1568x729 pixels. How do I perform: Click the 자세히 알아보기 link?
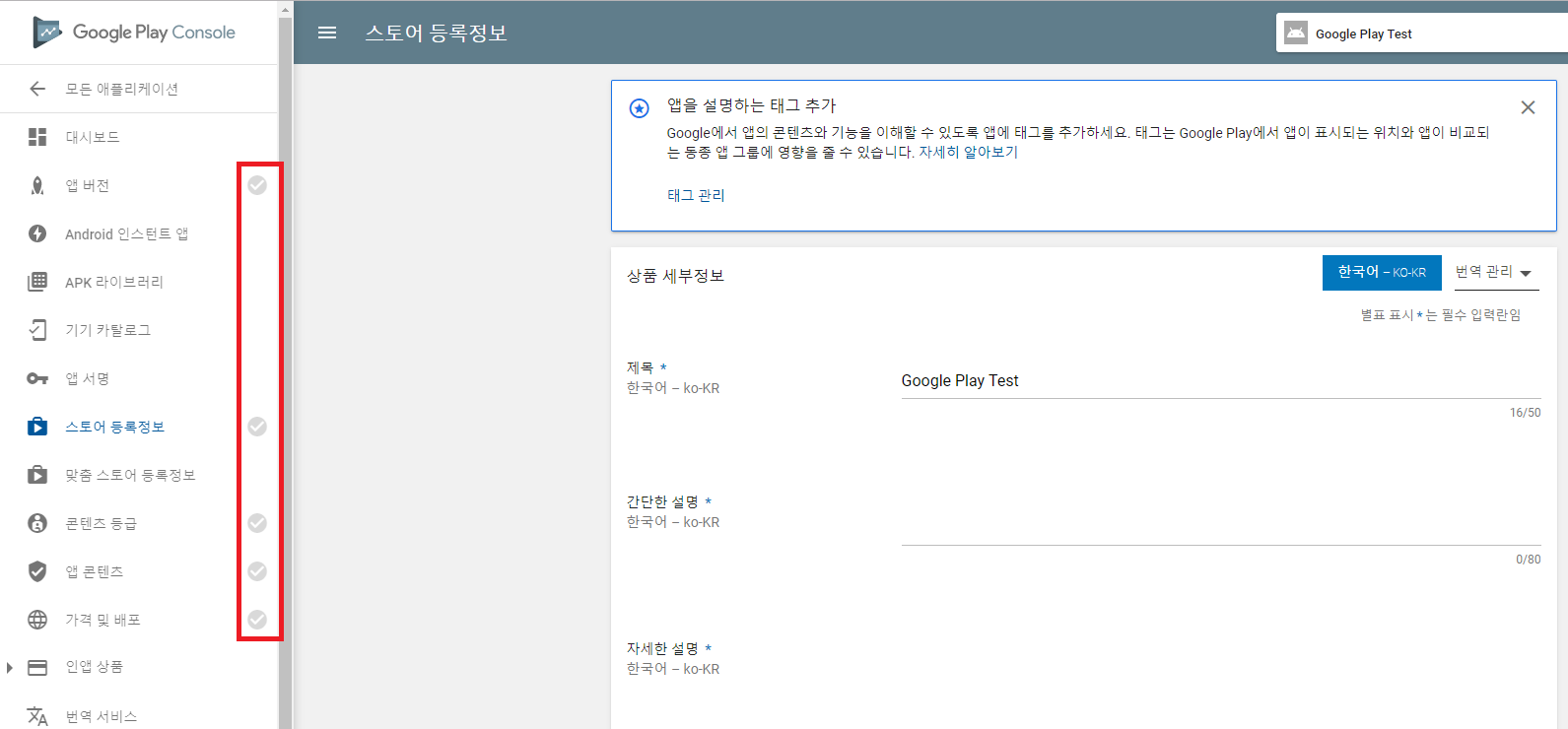(968, 152)
